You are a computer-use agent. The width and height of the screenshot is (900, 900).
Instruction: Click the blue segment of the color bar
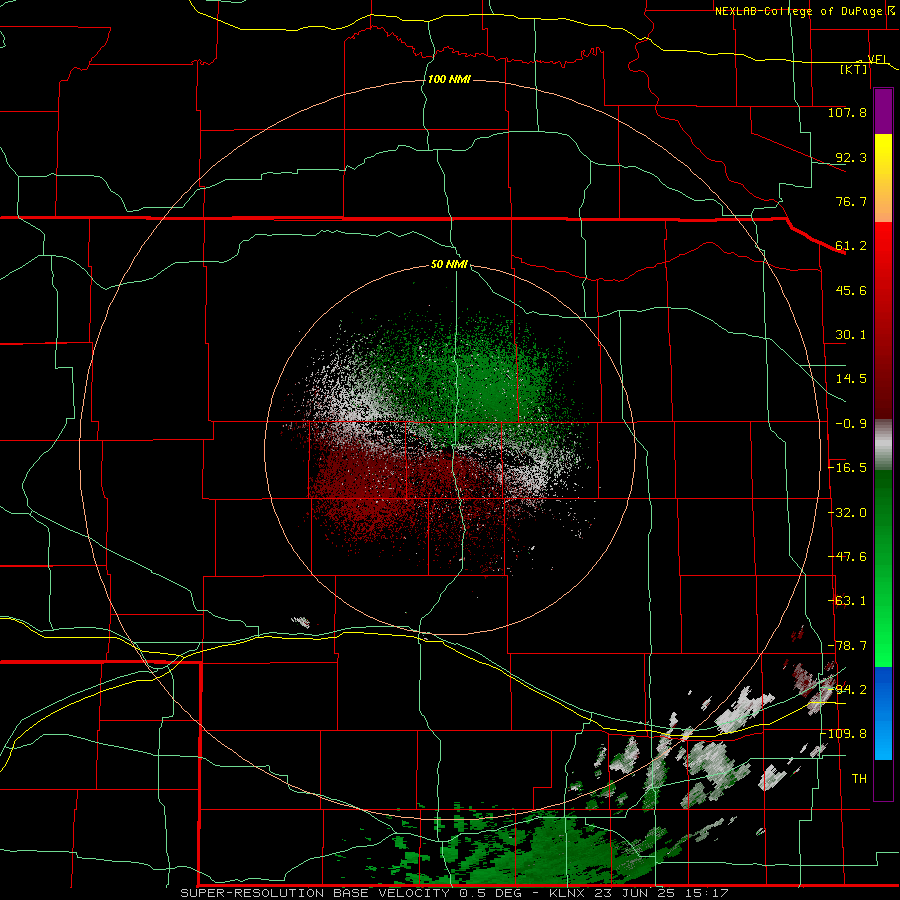point(883,713)
